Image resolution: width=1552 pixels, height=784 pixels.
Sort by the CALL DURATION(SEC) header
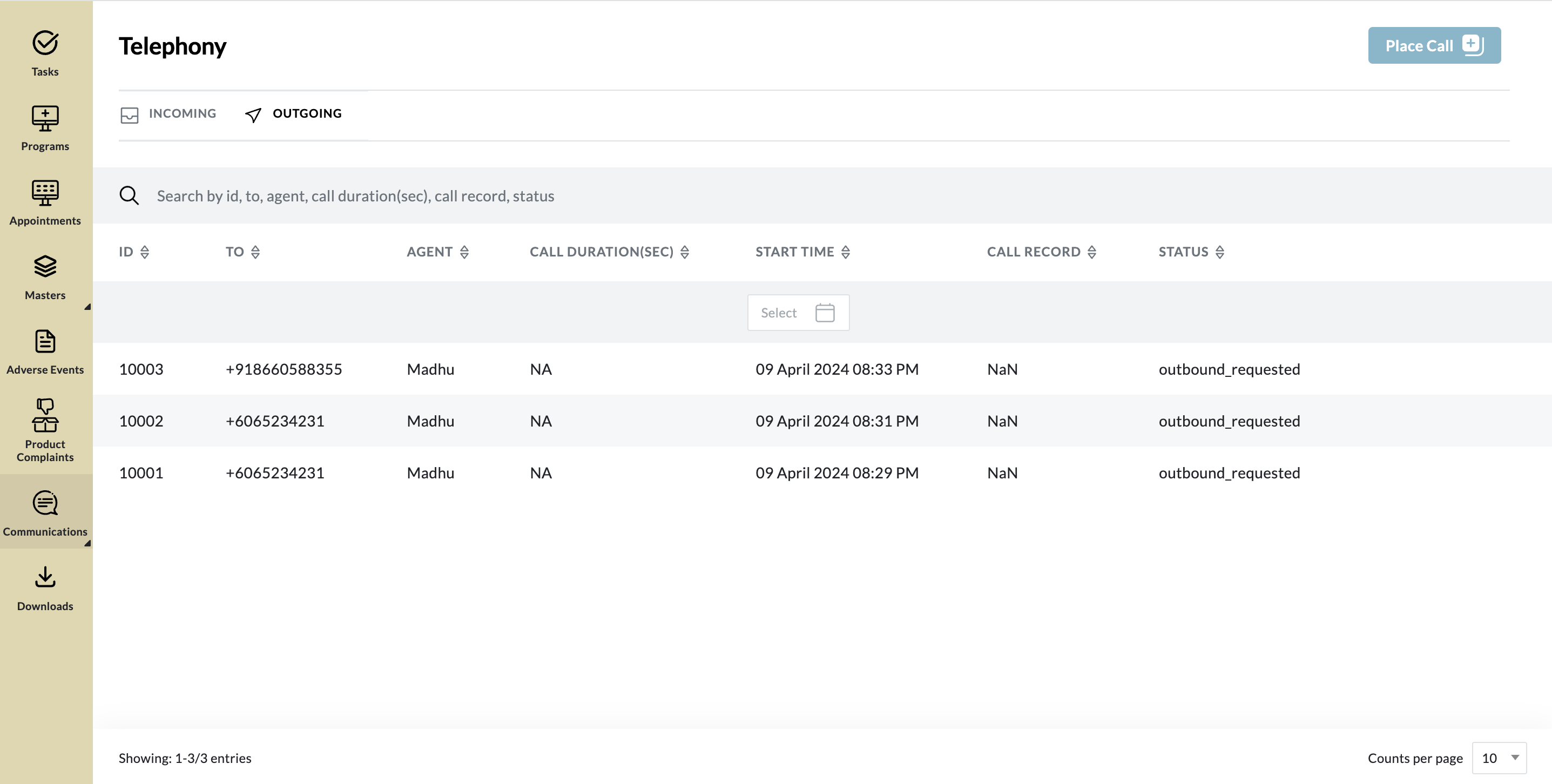[x=684, y=252]
